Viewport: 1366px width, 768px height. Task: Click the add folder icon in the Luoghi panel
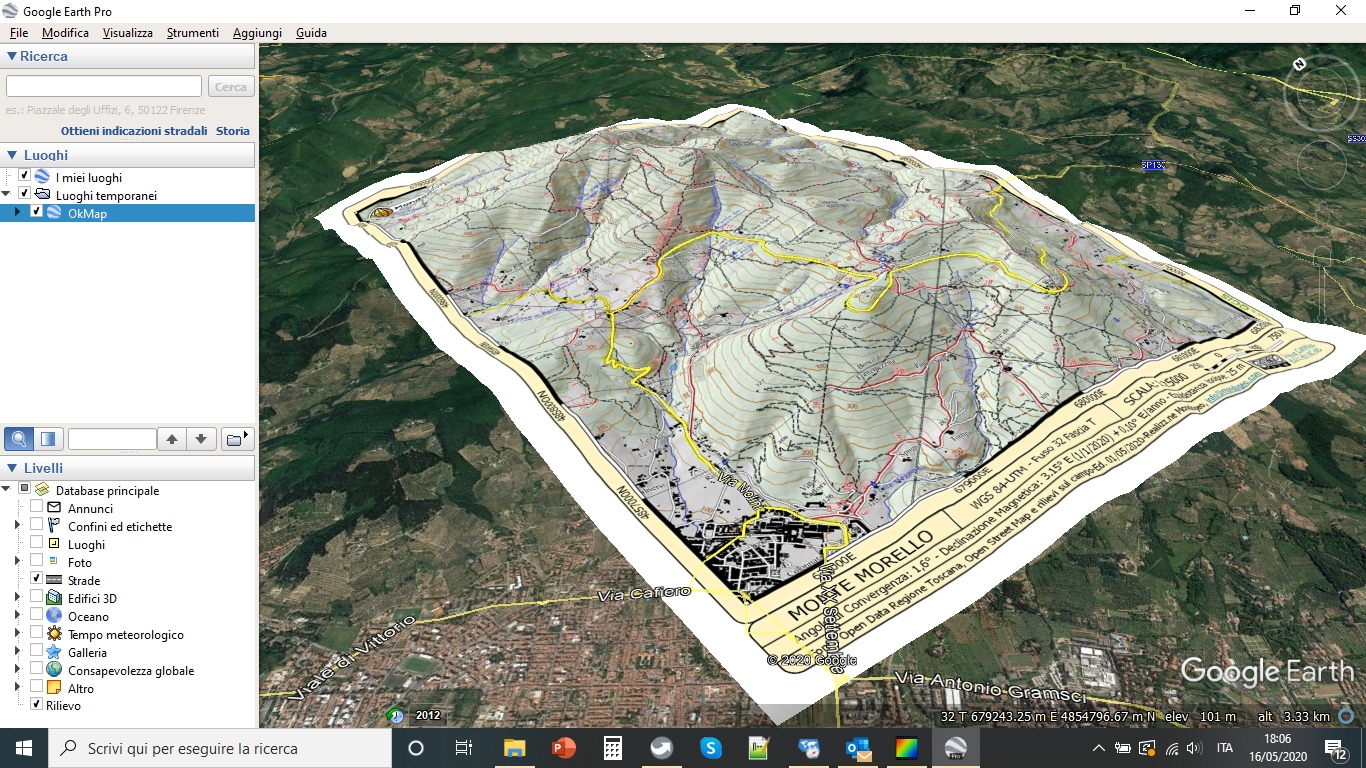point(238,438)
